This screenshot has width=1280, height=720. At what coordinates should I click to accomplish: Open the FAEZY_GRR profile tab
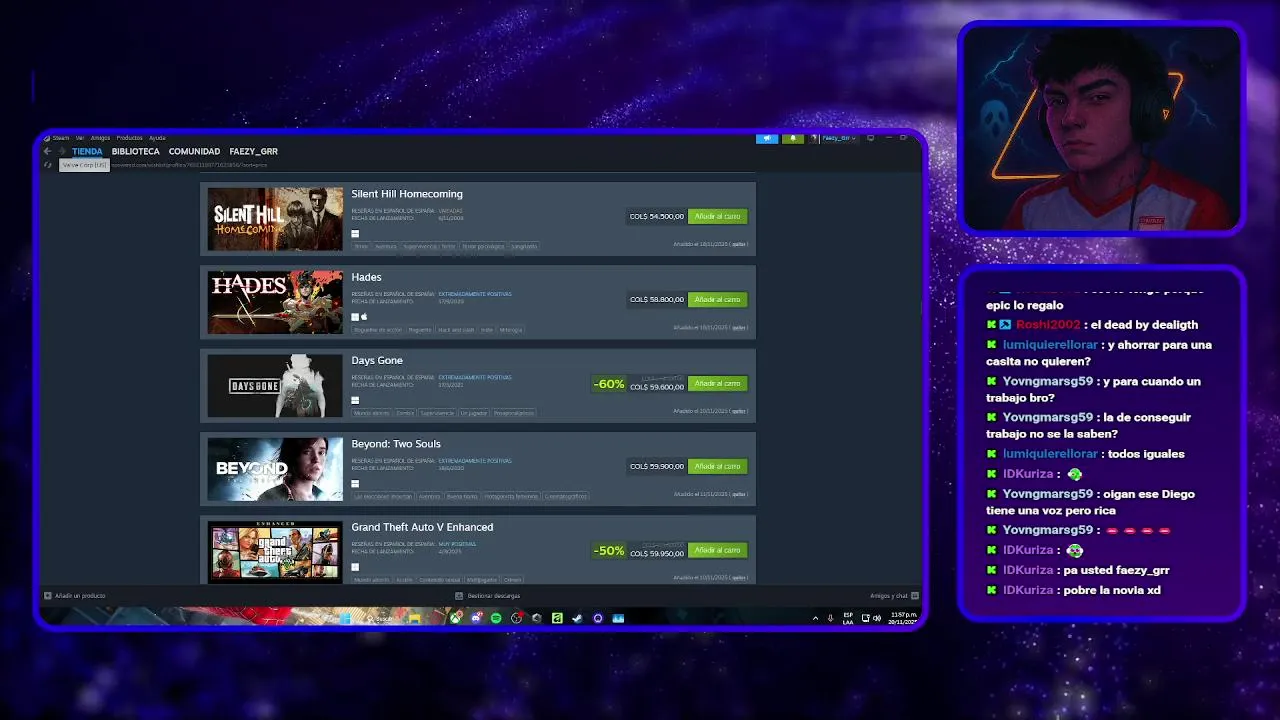pos(253,151)
